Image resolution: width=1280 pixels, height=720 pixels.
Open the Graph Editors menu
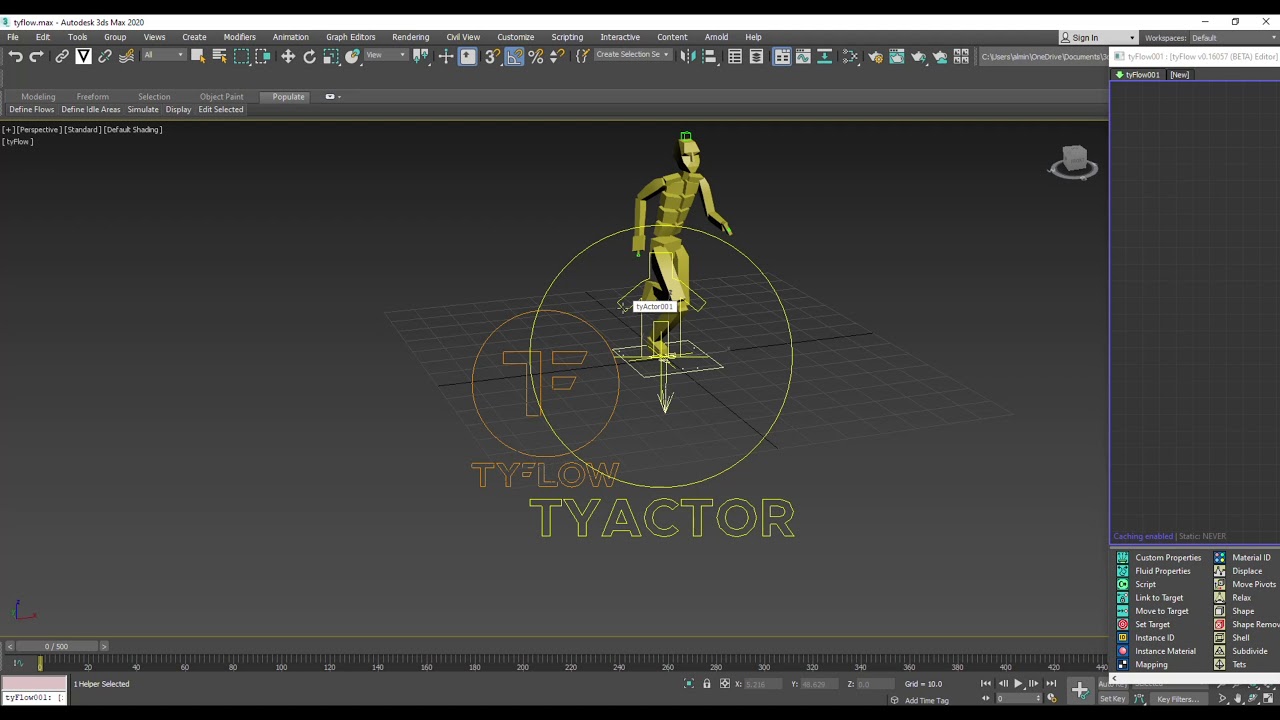pos(351,37)
